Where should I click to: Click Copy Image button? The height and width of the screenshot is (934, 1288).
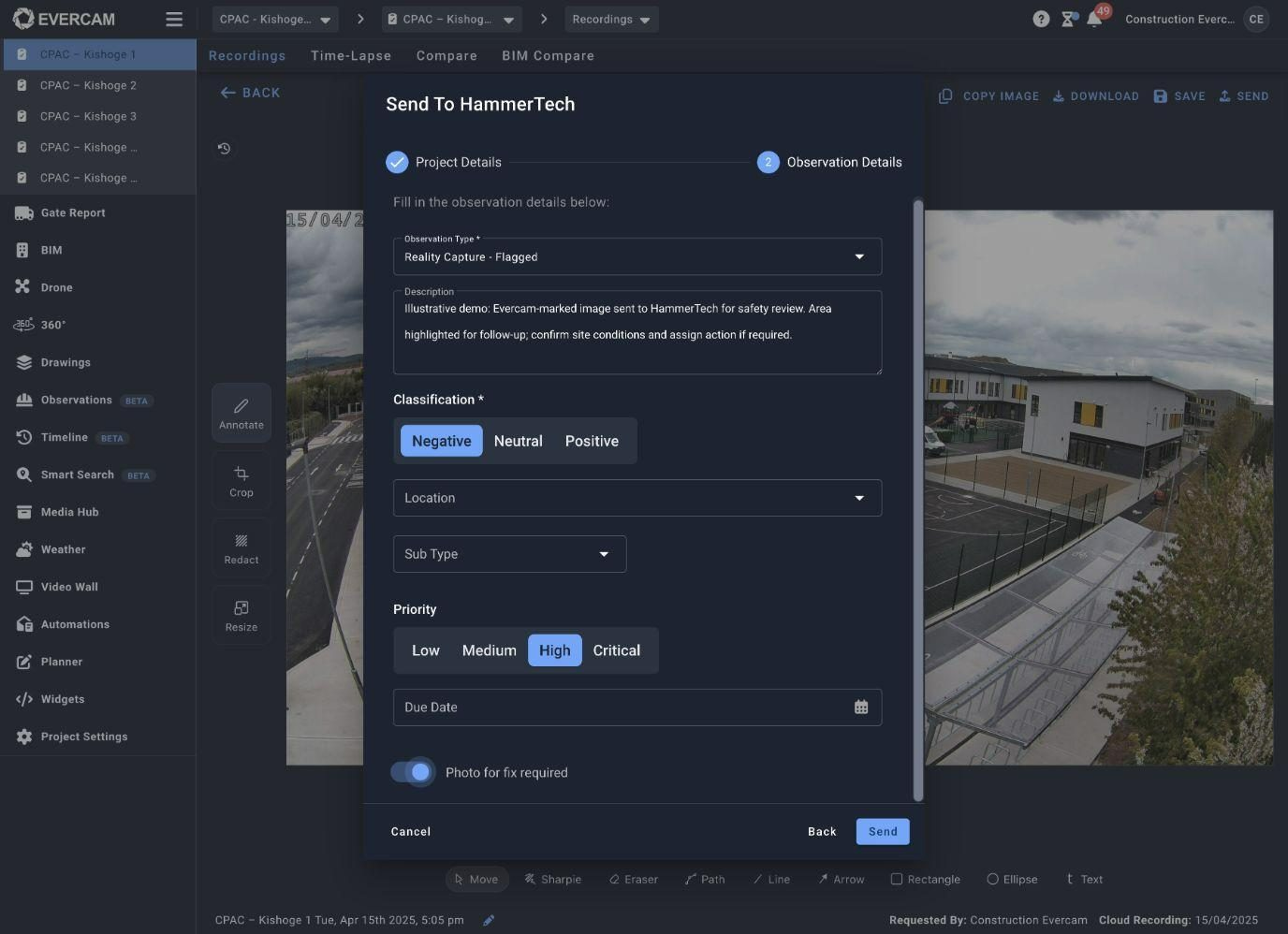(x=989, y=95)
